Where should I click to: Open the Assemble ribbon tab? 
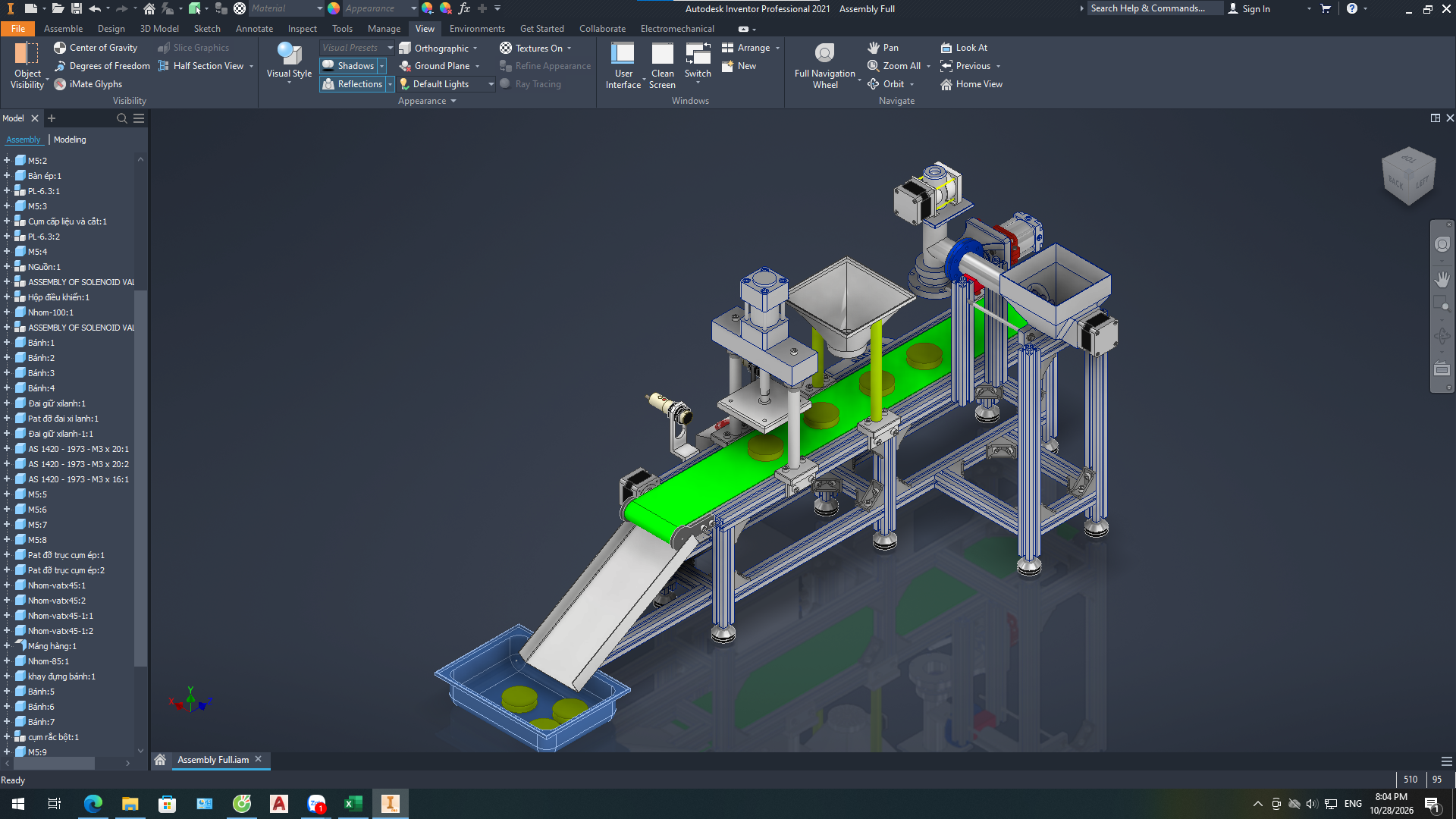pyautogui.click(x=63, y=29)
